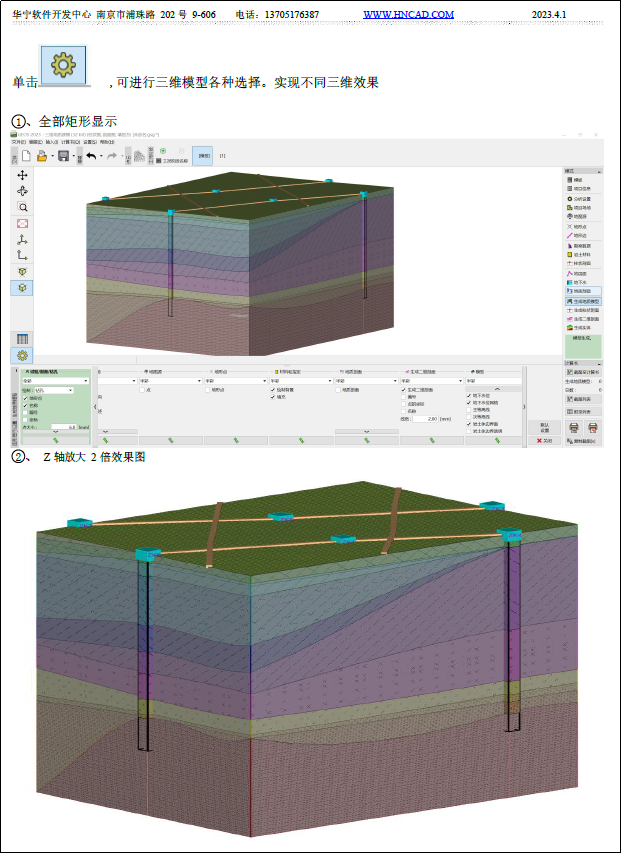Screen dimensions: 621x853
Task: Select the 3D rotate view tool
Action: [22, 191]
